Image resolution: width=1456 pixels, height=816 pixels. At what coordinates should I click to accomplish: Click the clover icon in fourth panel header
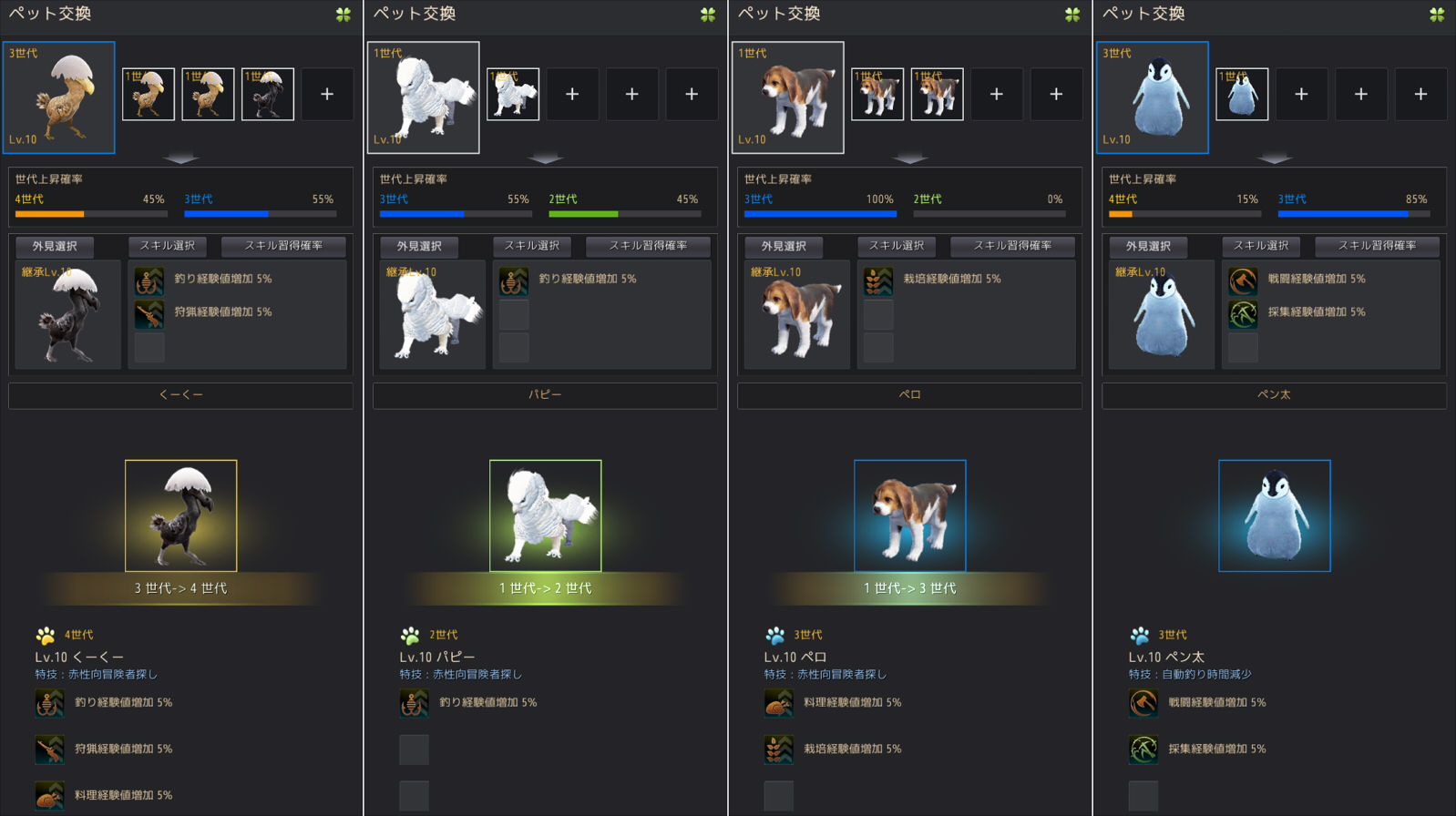click(1437, 15)
